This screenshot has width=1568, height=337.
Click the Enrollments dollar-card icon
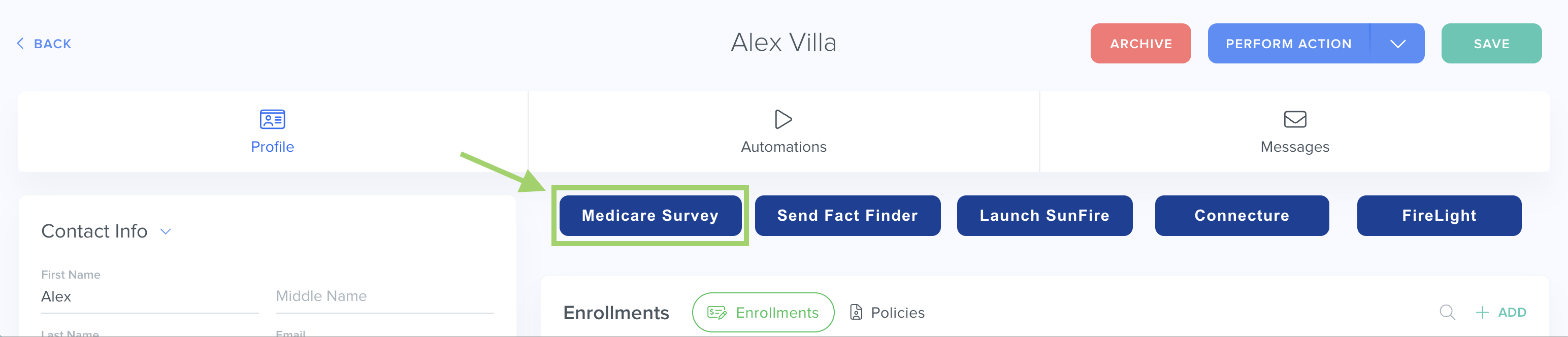(716, 313)
